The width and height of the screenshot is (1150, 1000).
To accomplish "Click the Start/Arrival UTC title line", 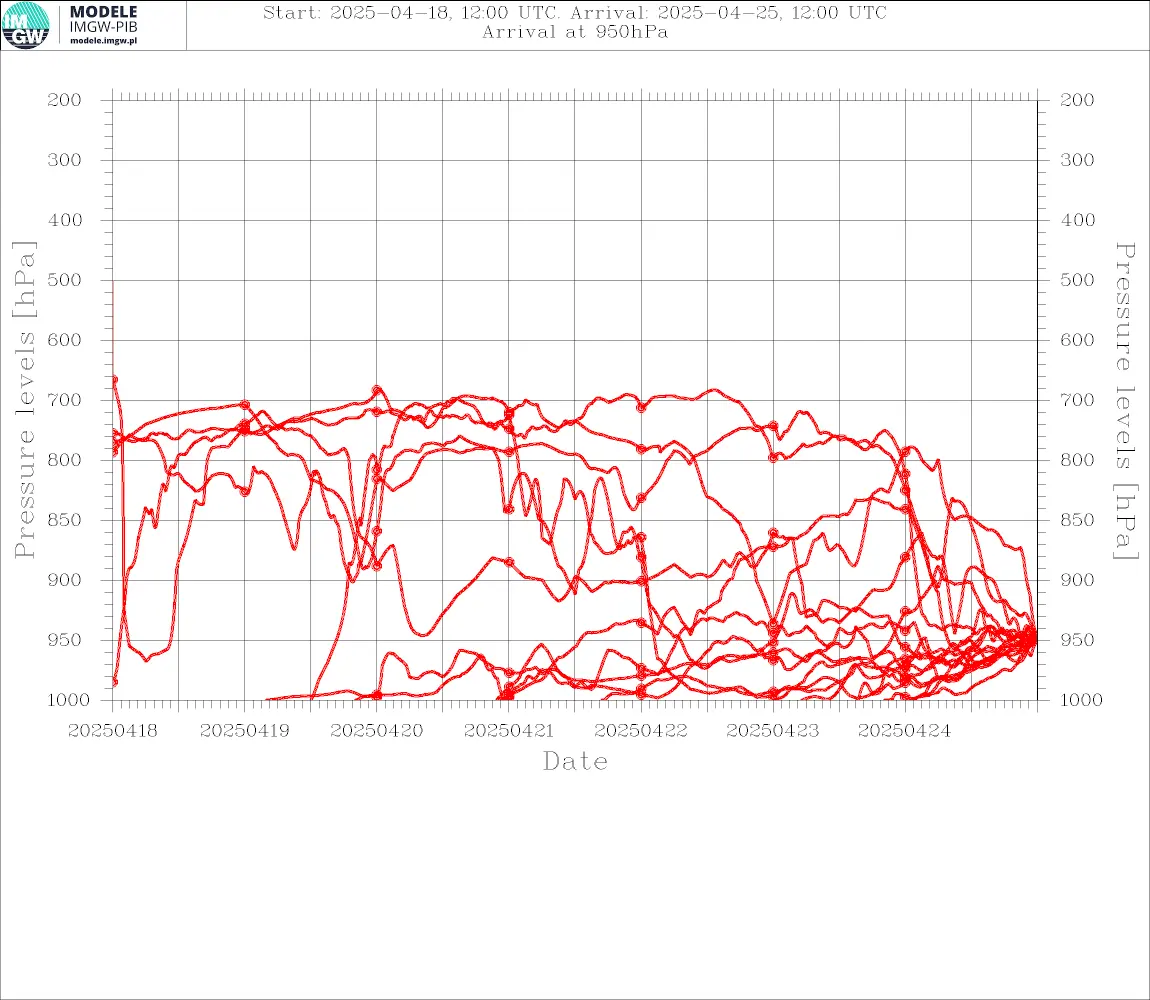I will point(575,12).
